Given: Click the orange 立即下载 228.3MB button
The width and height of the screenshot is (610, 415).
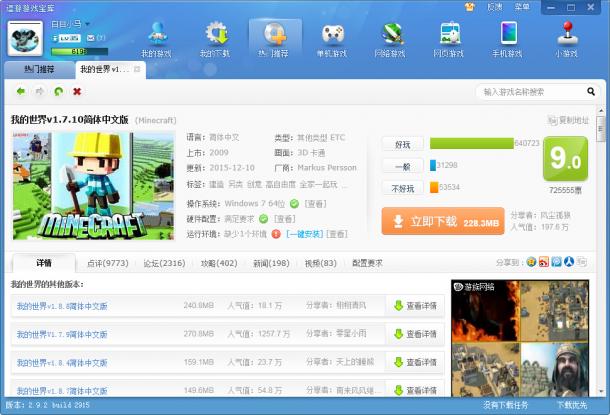Looking at the screenshot, I should (443, 221).
